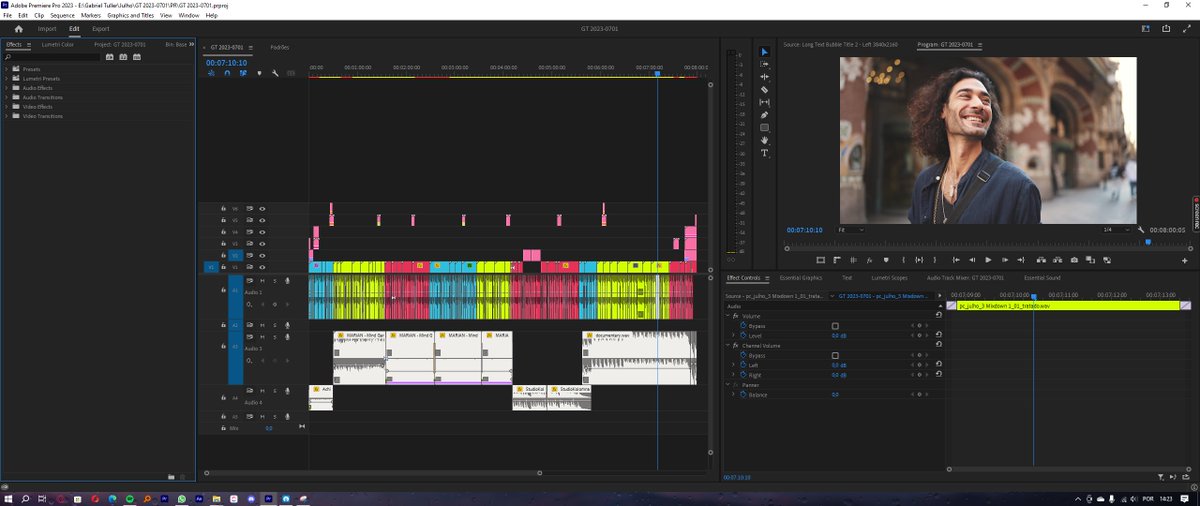Switch to the Import workspace

click(47, 29)
